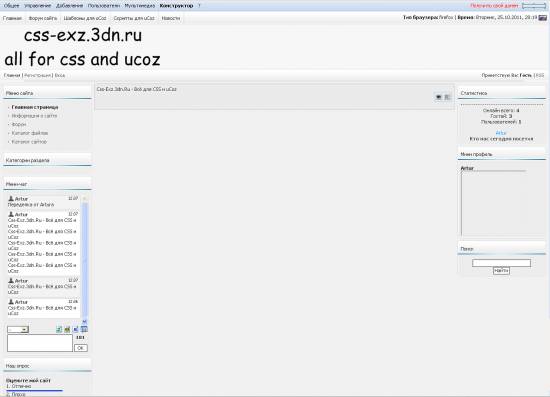Click the search text field under Поиск

(x=501, y=263)
